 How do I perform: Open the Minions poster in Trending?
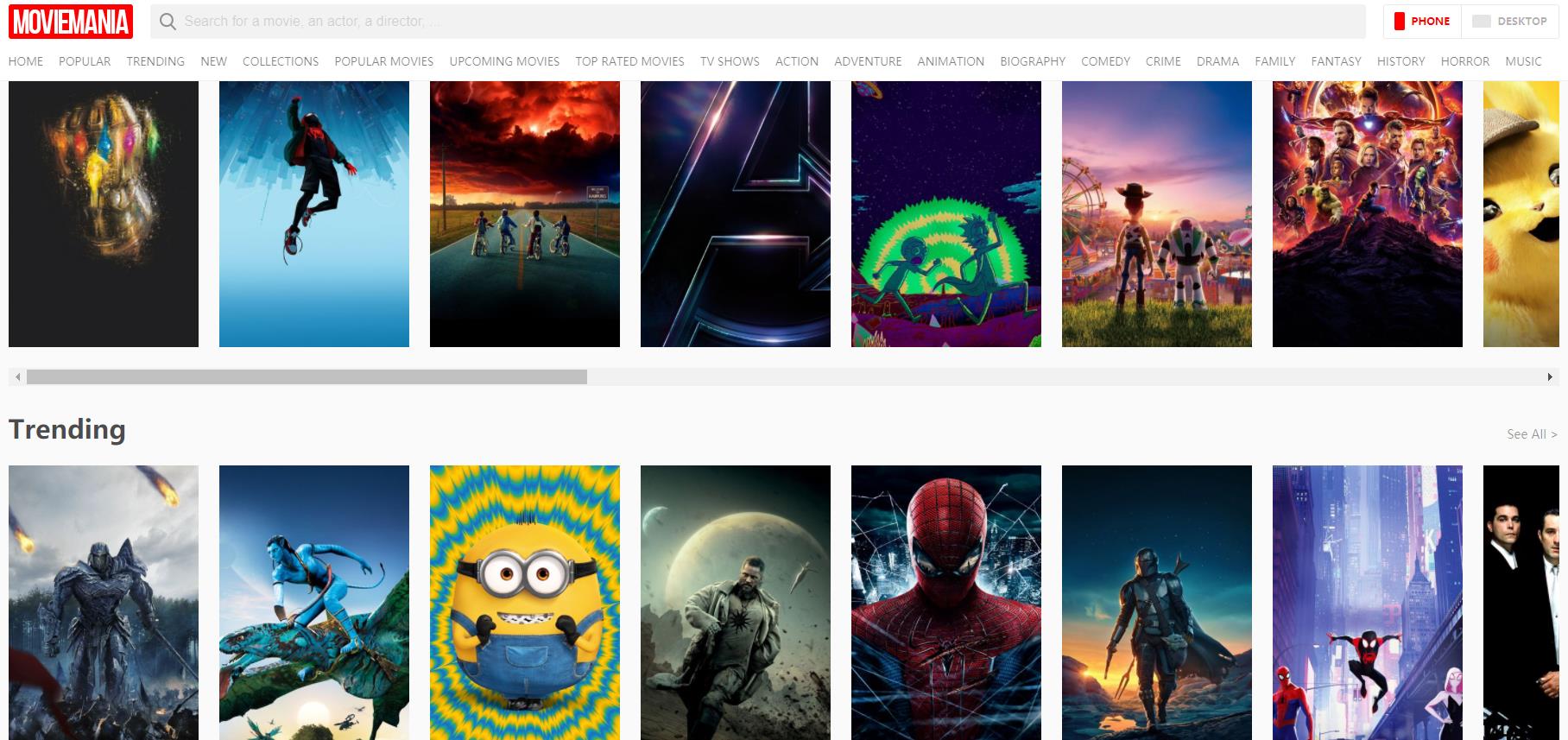click(525, 603)
